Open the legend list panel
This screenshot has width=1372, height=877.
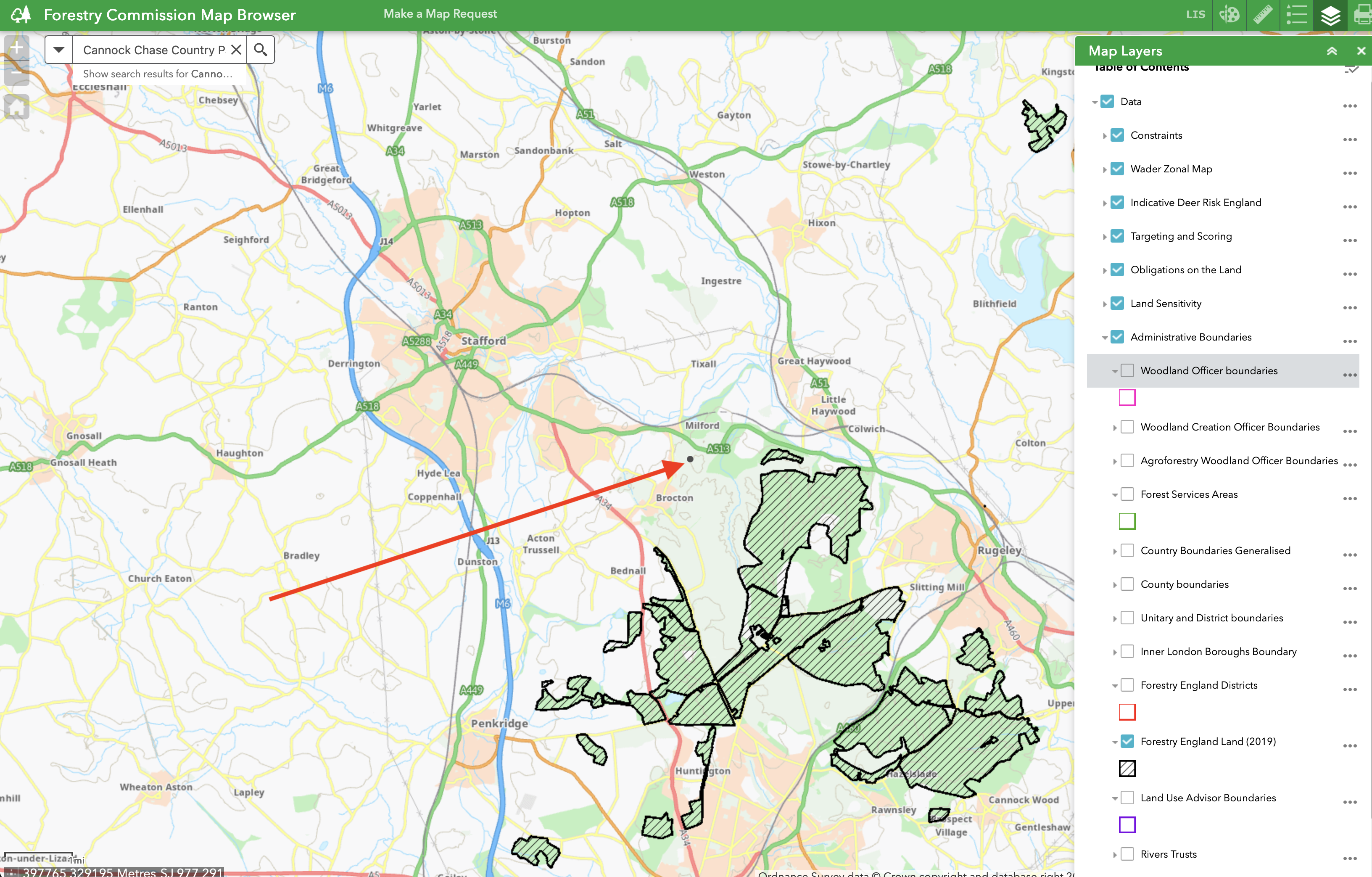point(1296,14)
